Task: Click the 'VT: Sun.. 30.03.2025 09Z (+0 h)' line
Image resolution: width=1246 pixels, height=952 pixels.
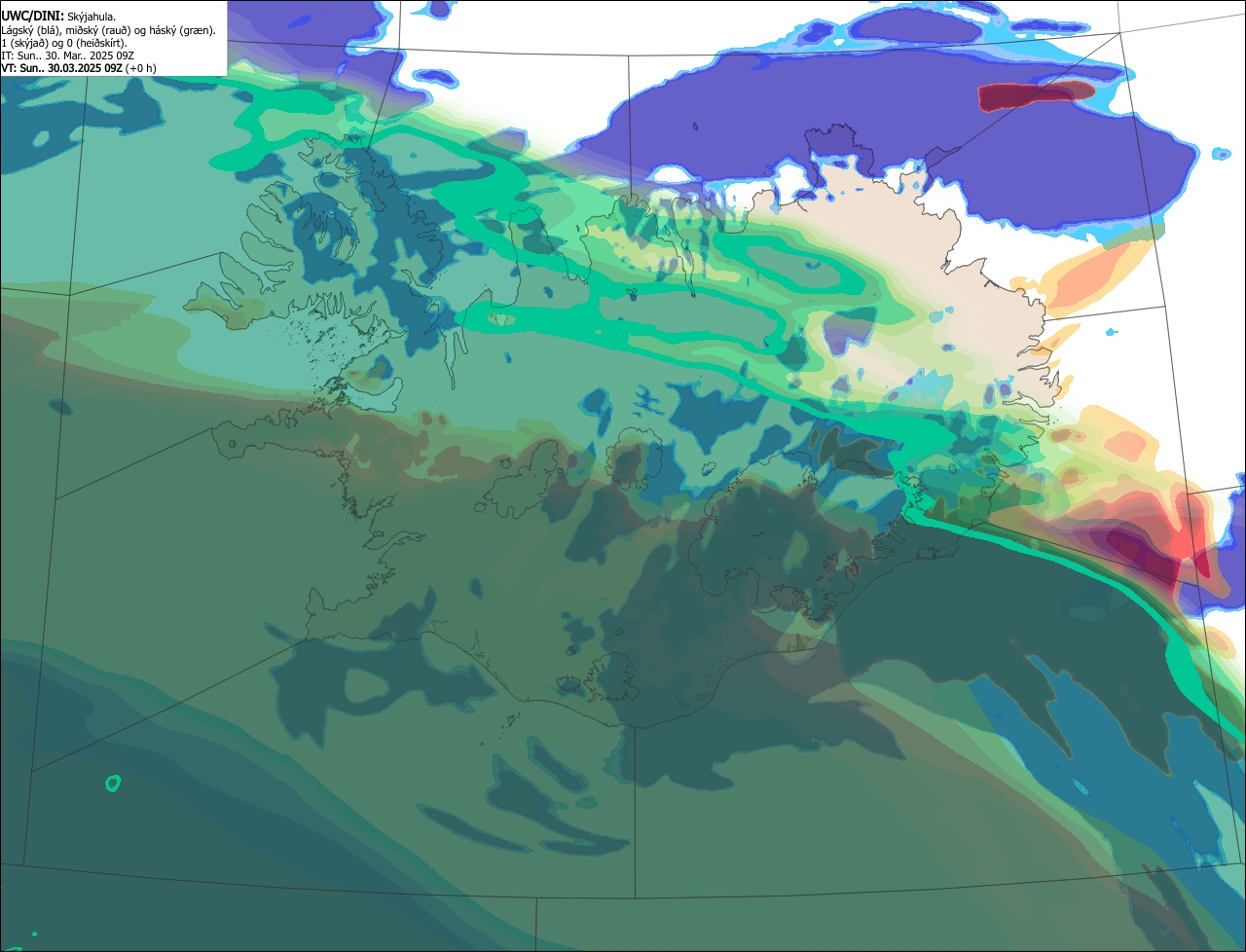Action: click(x=78, y=68)
